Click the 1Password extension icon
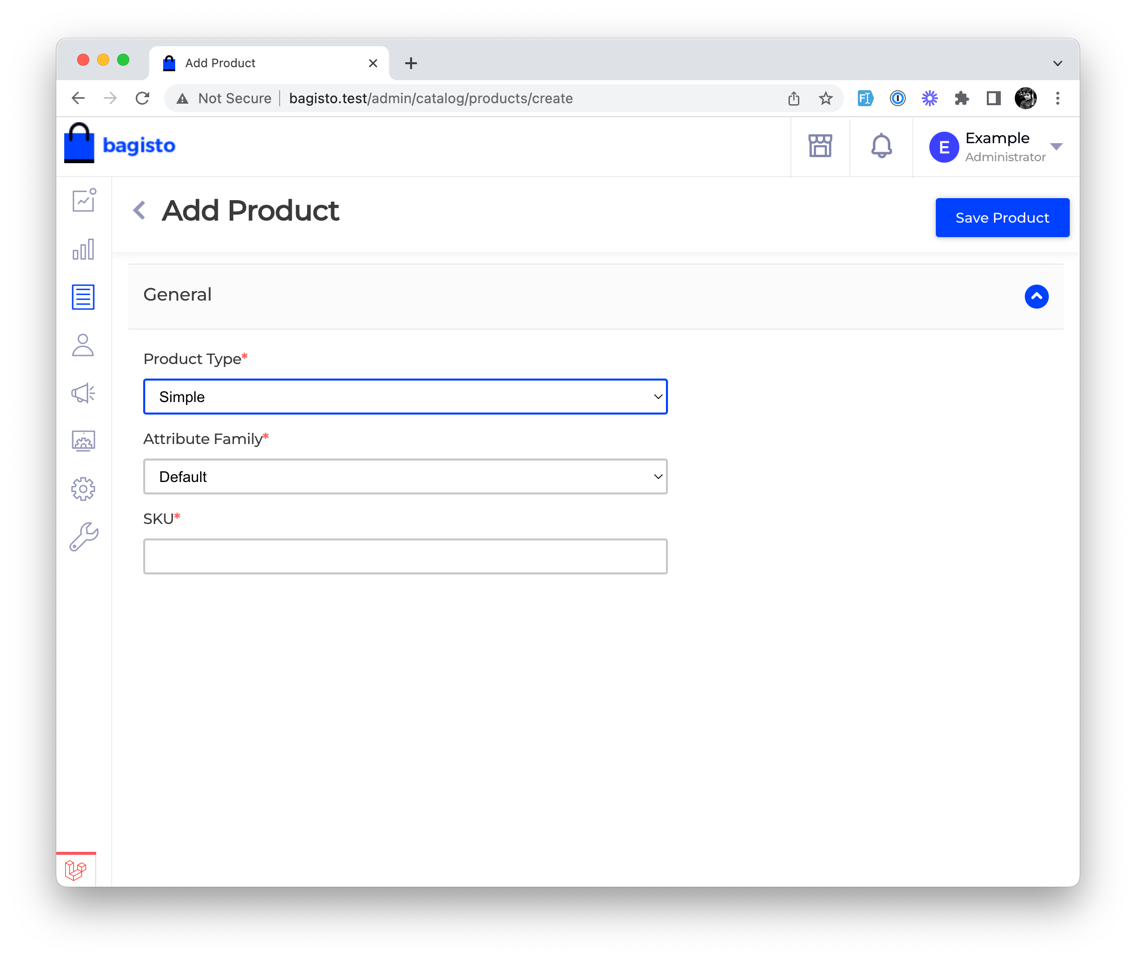The image size is (1136, 961). [898, 99]
